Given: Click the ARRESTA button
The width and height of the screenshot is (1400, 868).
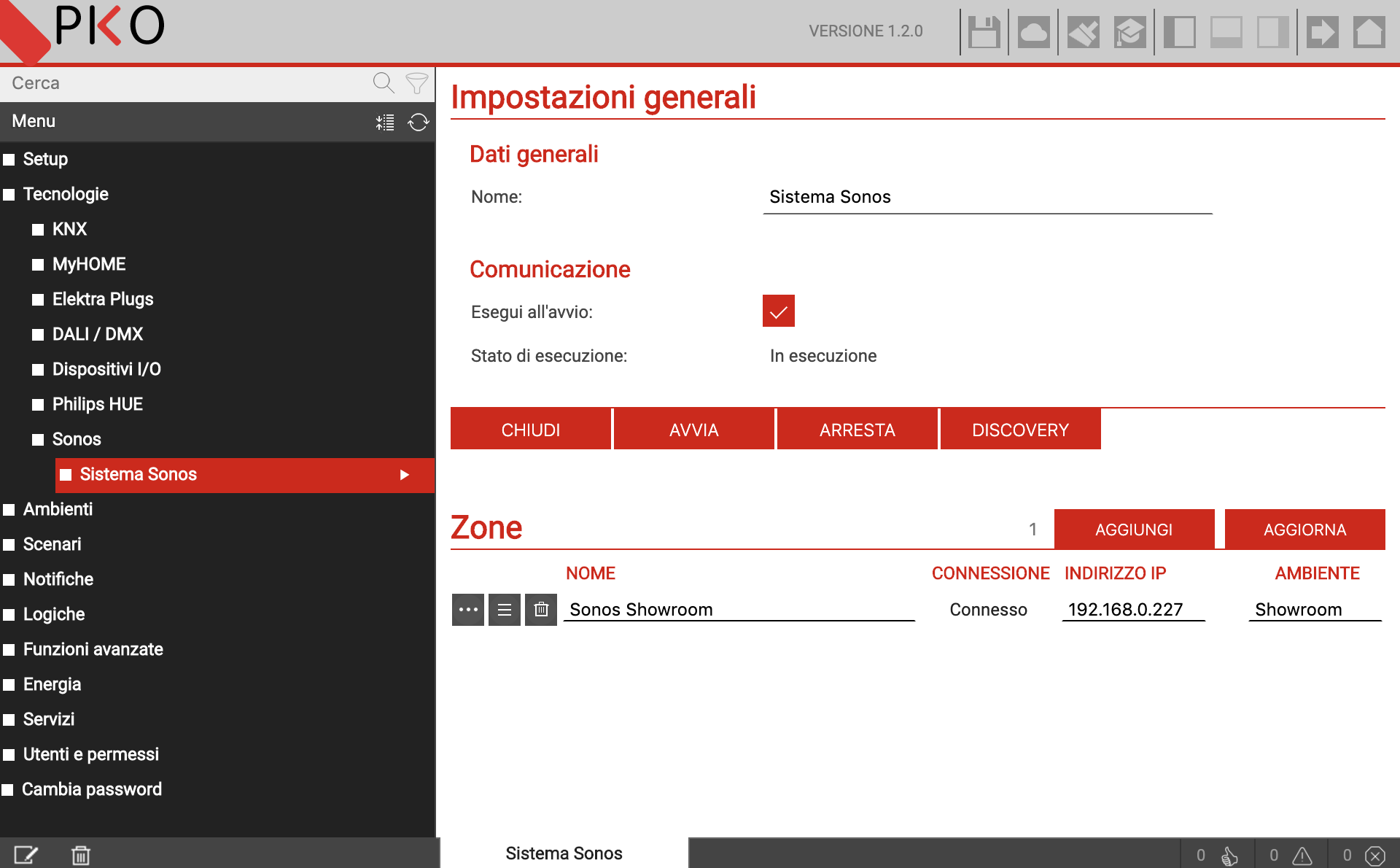Looking at the screenshot, I should click(857, 429).
